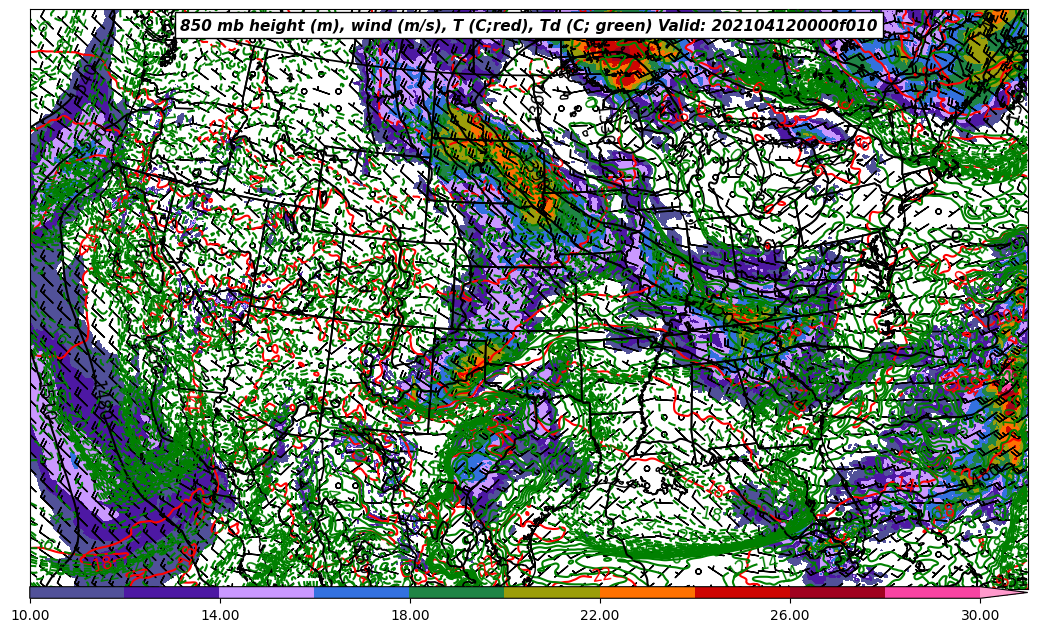Select the dark crimson 26–28 colorbar segment
The height and width of the screenshot is (632, 1037).
coord(837,592)
